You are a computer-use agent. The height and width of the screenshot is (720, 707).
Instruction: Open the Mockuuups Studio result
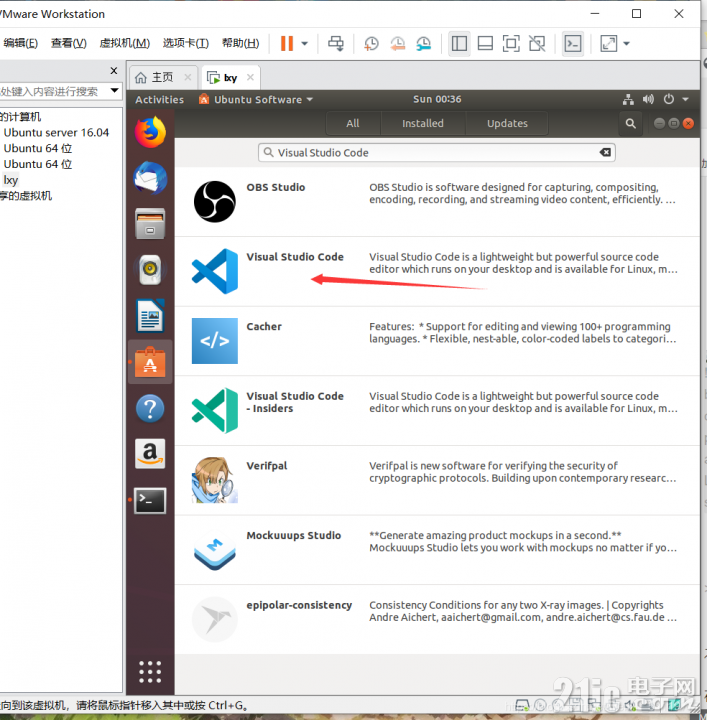pos(437,550)
